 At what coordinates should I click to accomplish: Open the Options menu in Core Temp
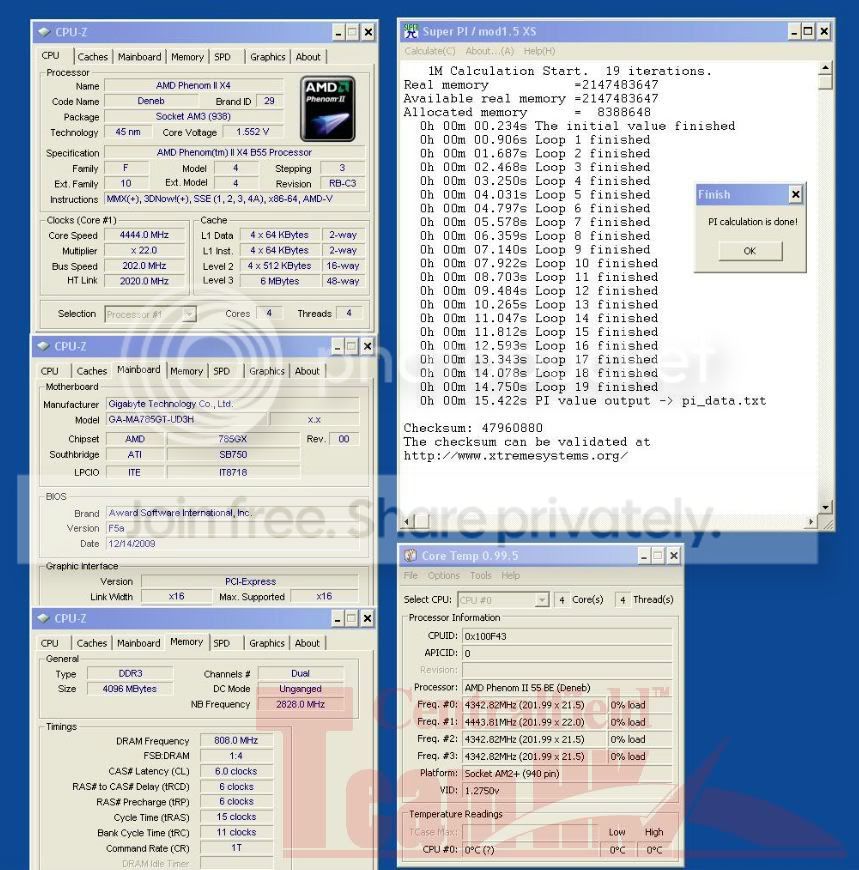click(443, 576)
